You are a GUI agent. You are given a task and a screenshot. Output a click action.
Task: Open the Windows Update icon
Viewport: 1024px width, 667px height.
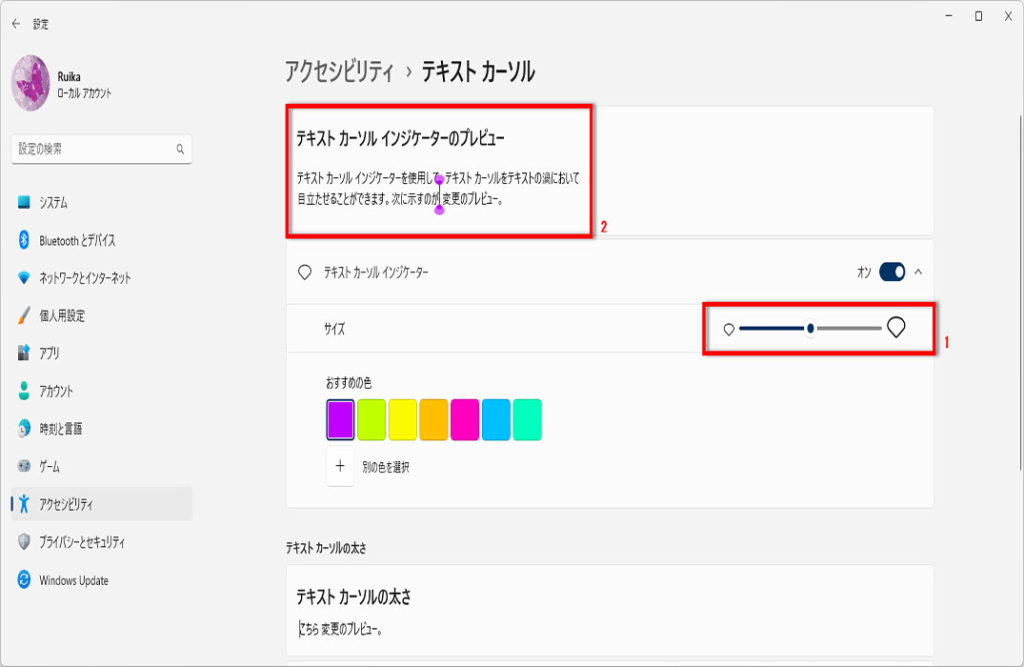tap(24, 580)
